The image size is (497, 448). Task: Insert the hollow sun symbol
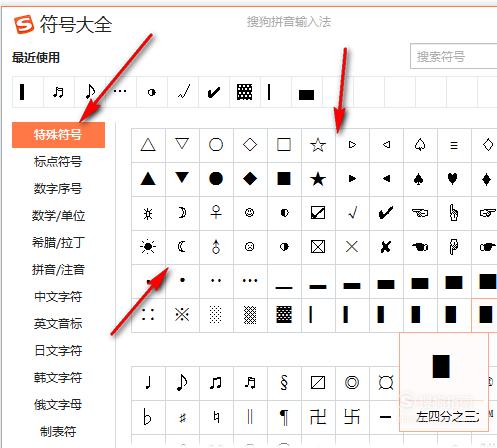148,213
